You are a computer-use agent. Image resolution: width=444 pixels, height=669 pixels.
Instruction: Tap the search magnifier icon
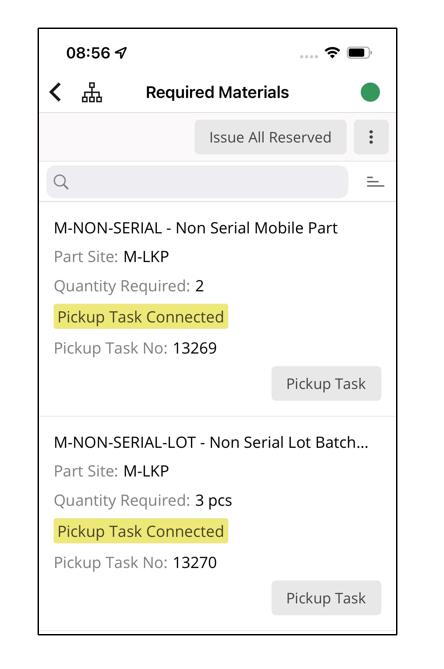click(x=61, y=182)
